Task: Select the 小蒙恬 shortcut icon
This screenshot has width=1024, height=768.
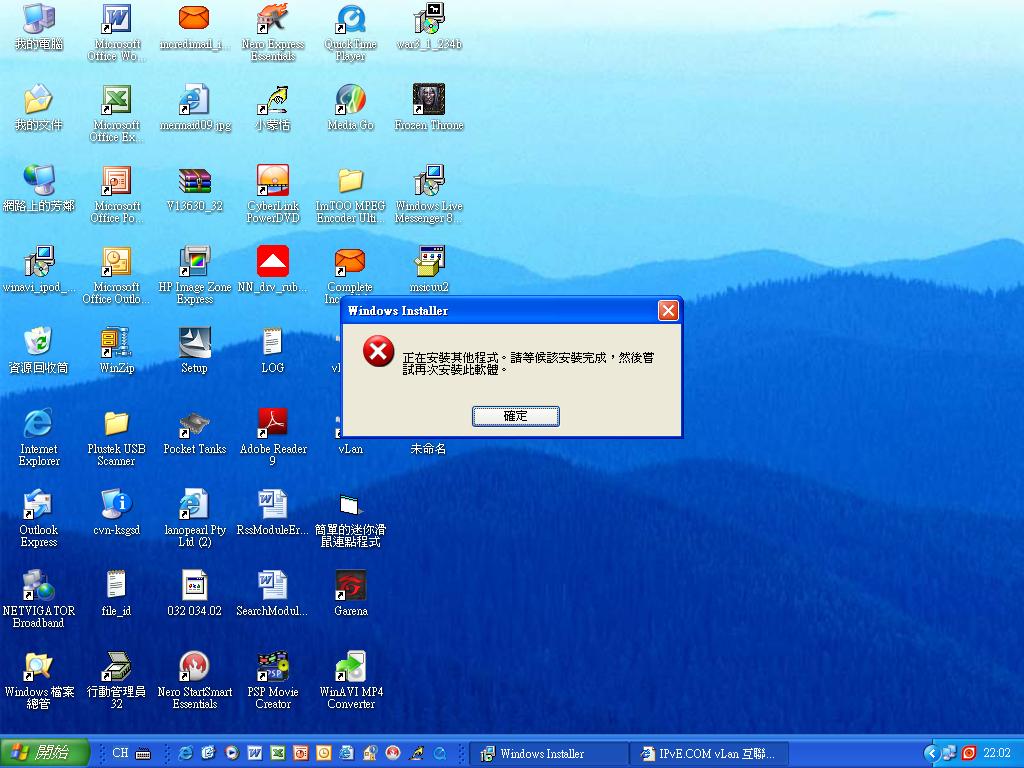Action: [x=273, y=109]
